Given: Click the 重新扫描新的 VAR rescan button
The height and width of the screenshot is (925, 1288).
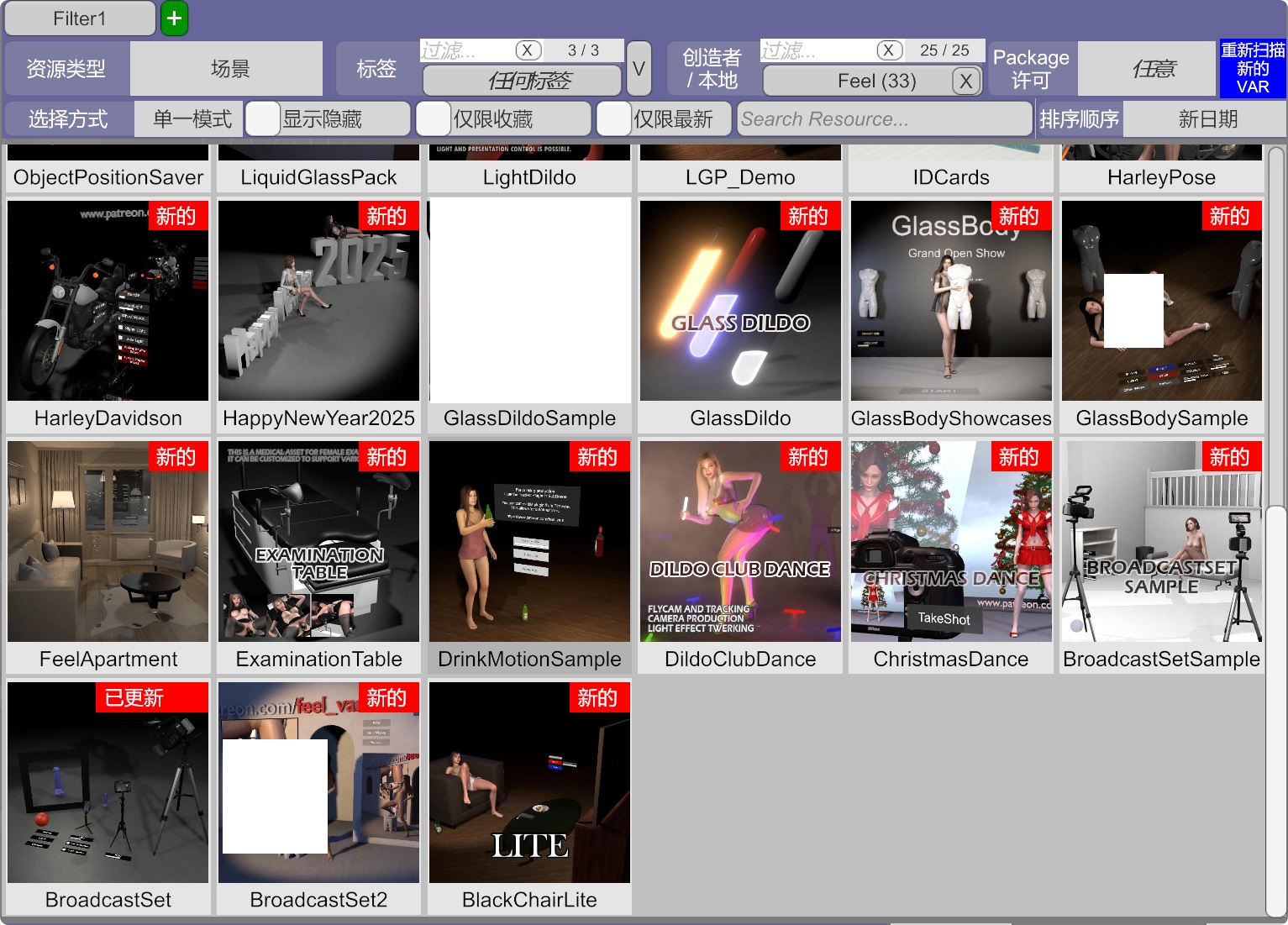Looking at the screenshot, I should (x=1252, y=69).
